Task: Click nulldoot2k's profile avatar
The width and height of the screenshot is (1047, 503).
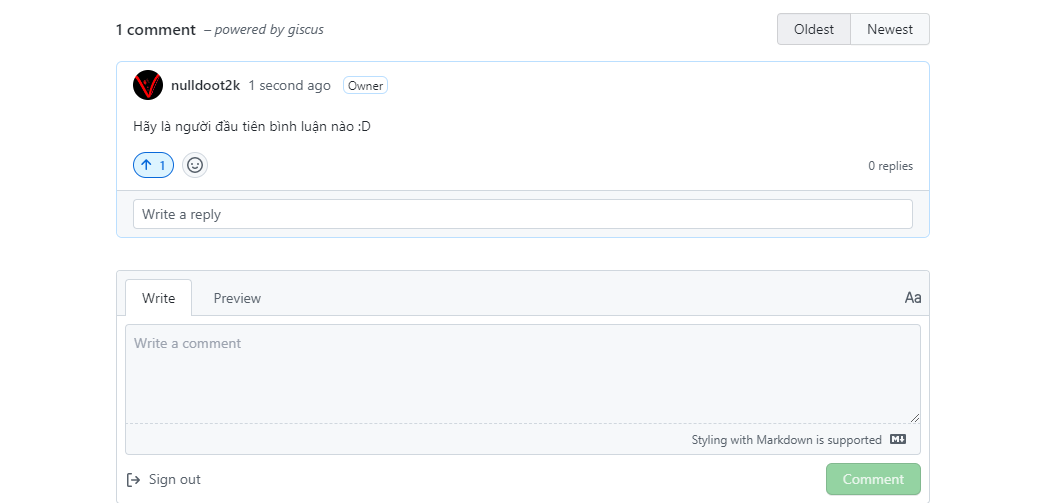Action: [148, 86]
